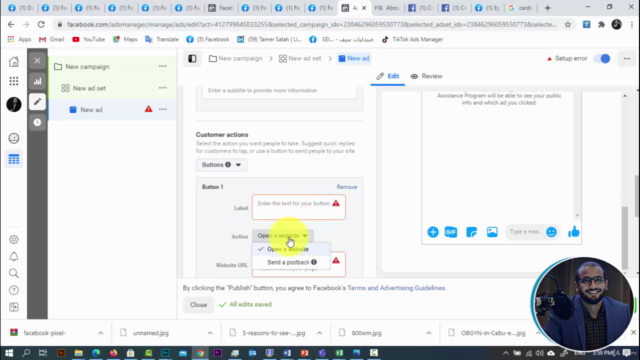This screenshot has height=360, width=640.
Task: Open Terms and Advertising Guidelines link
Action: [x=396, y=288]
